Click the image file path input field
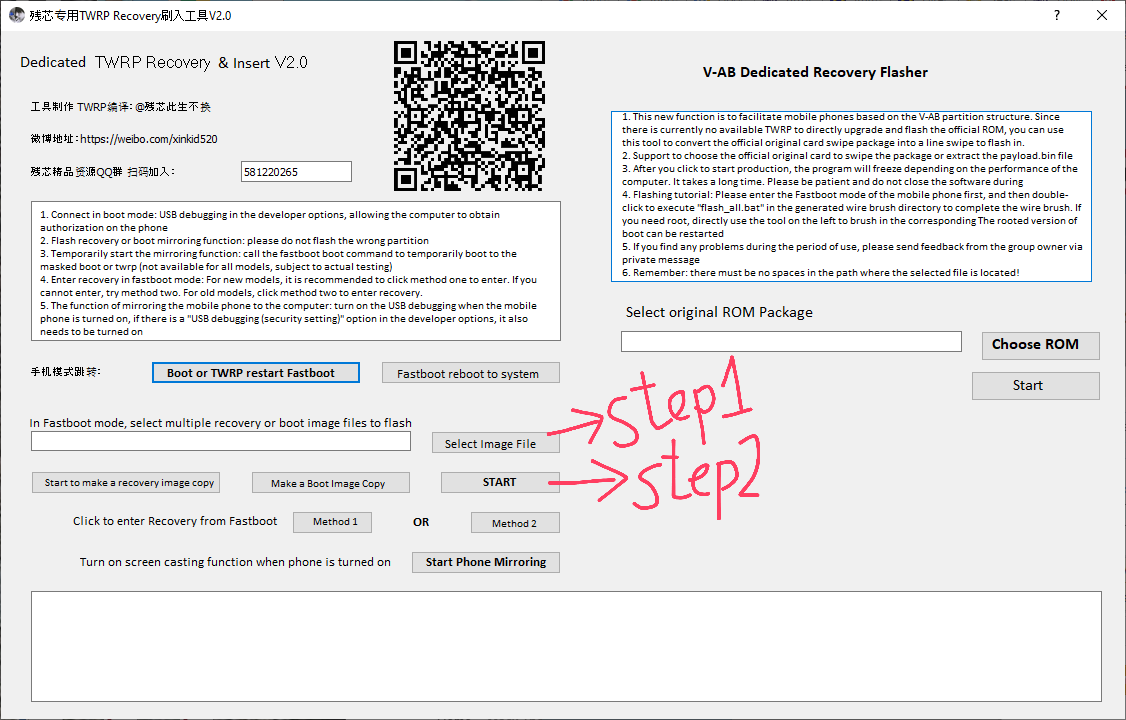Image resolution: width=1126 pixels, height=720 pixels. pyautogui.click(x=221, y=441)
